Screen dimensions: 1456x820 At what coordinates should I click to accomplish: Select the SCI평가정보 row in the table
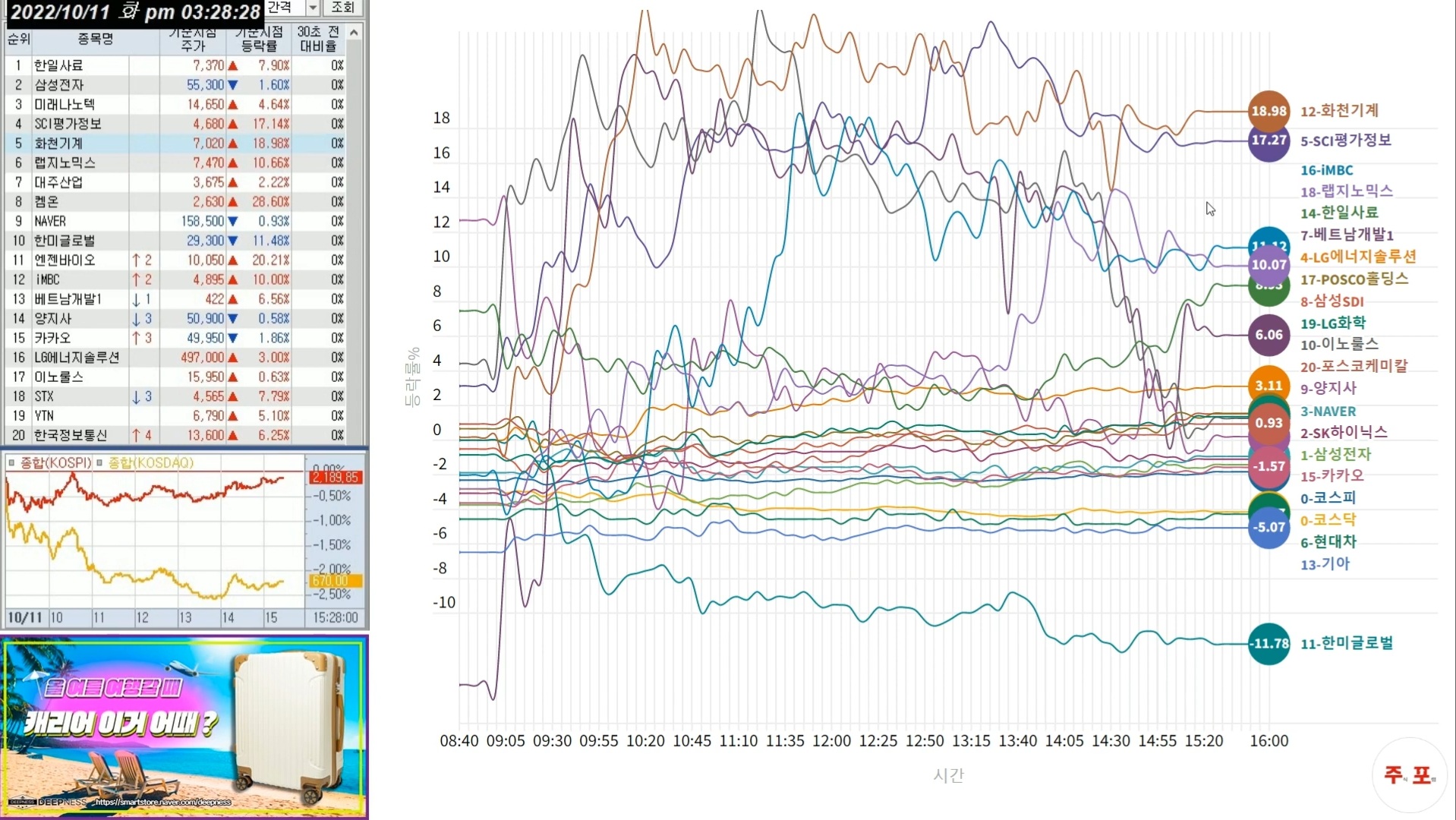coord(175,124)
